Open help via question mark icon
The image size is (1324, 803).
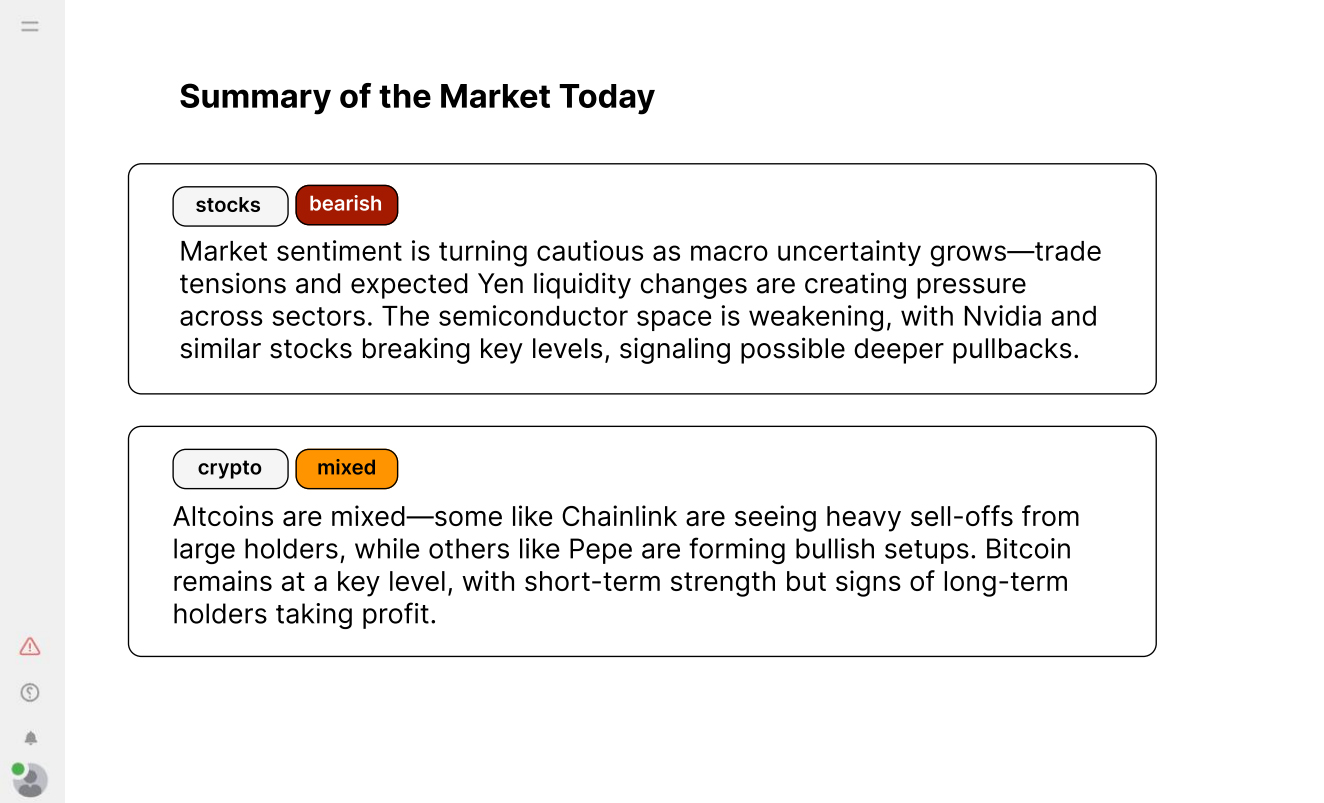[x=30, y=692]
